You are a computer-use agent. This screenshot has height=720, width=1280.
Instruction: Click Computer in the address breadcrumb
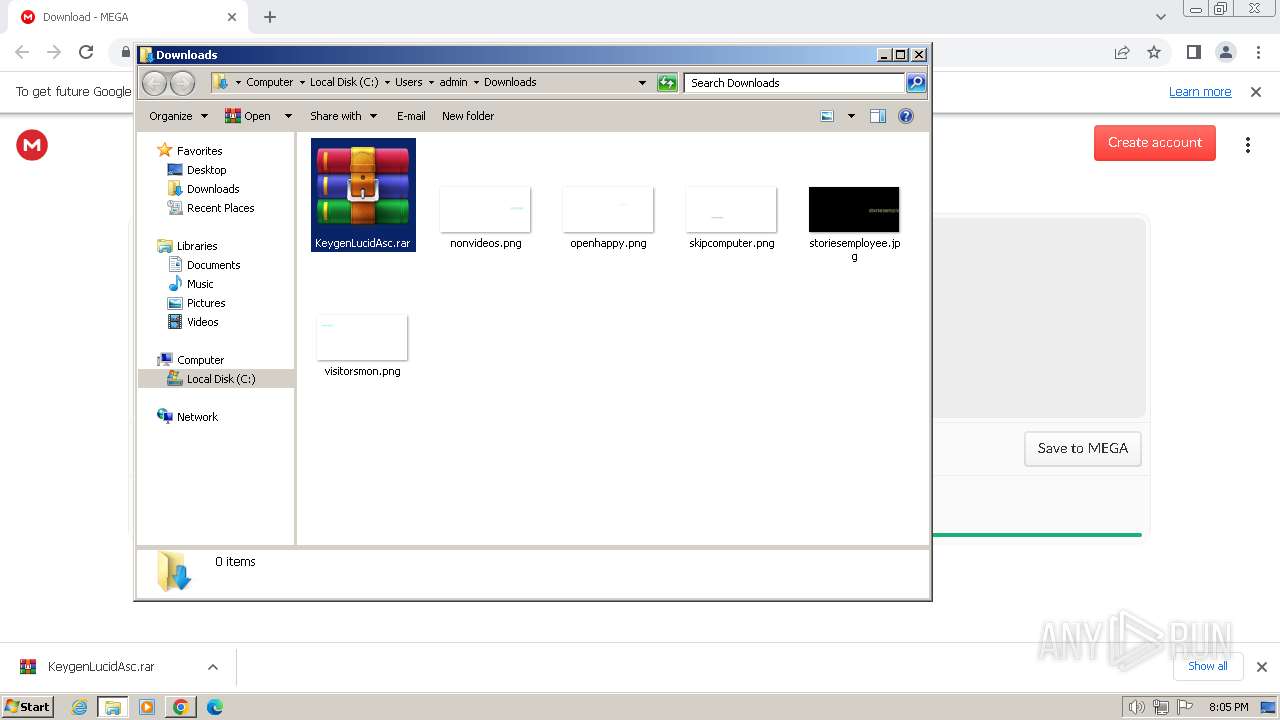point(270,83)
